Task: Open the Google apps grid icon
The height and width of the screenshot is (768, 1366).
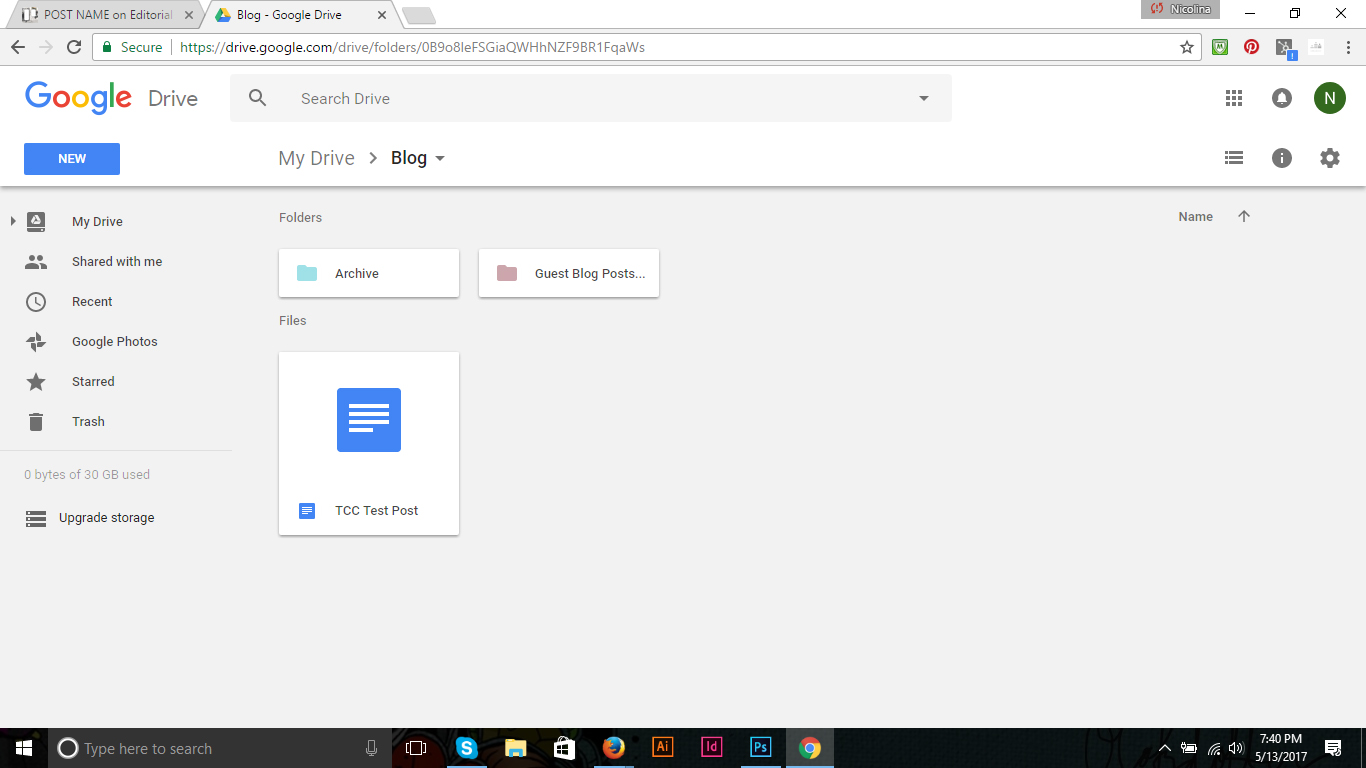Action: coord(1233,98)
